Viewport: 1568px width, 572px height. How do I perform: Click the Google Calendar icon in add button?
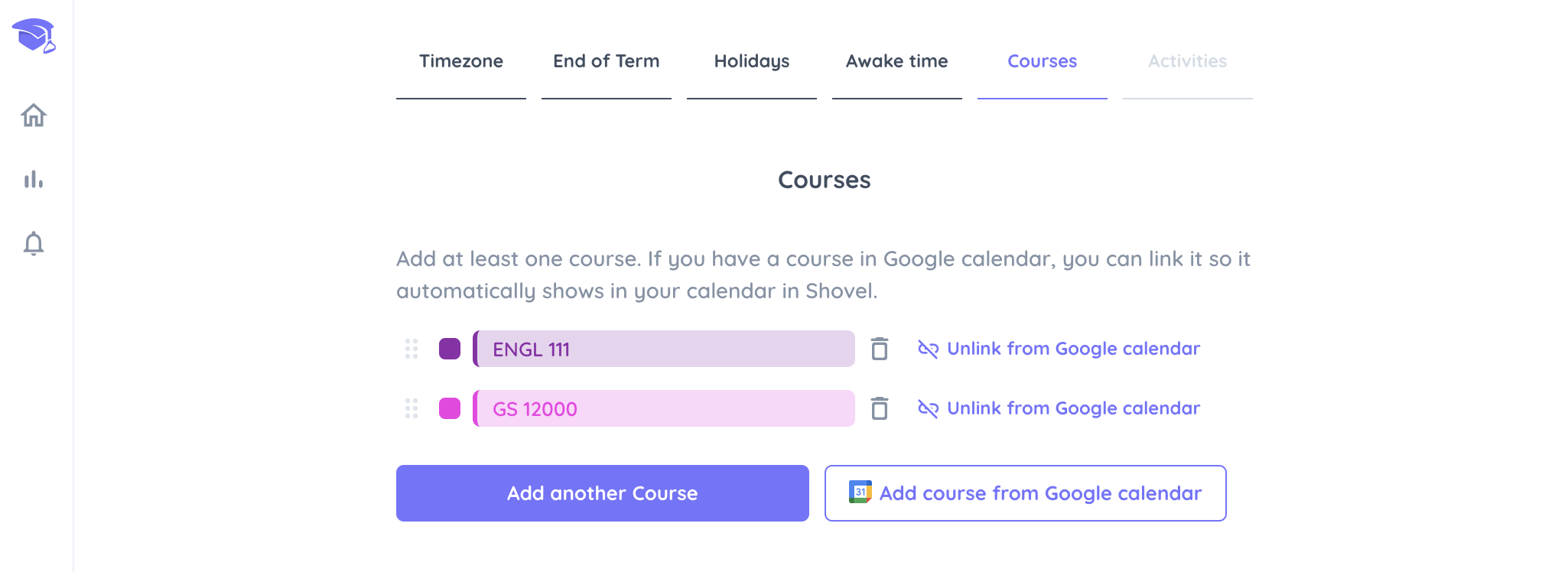click(860, 492)
